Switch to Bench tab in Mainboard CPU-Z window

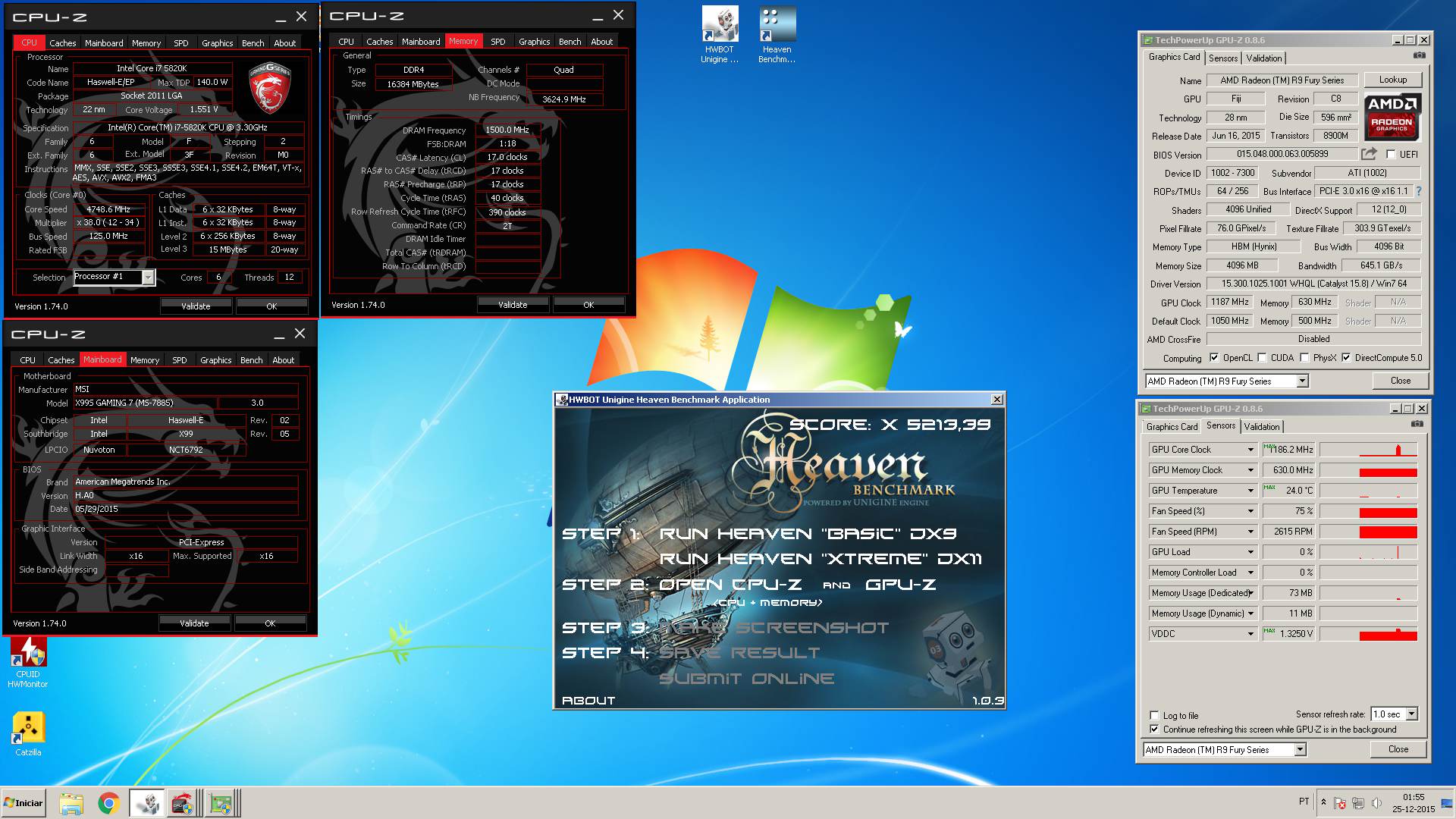pos(252,360)
